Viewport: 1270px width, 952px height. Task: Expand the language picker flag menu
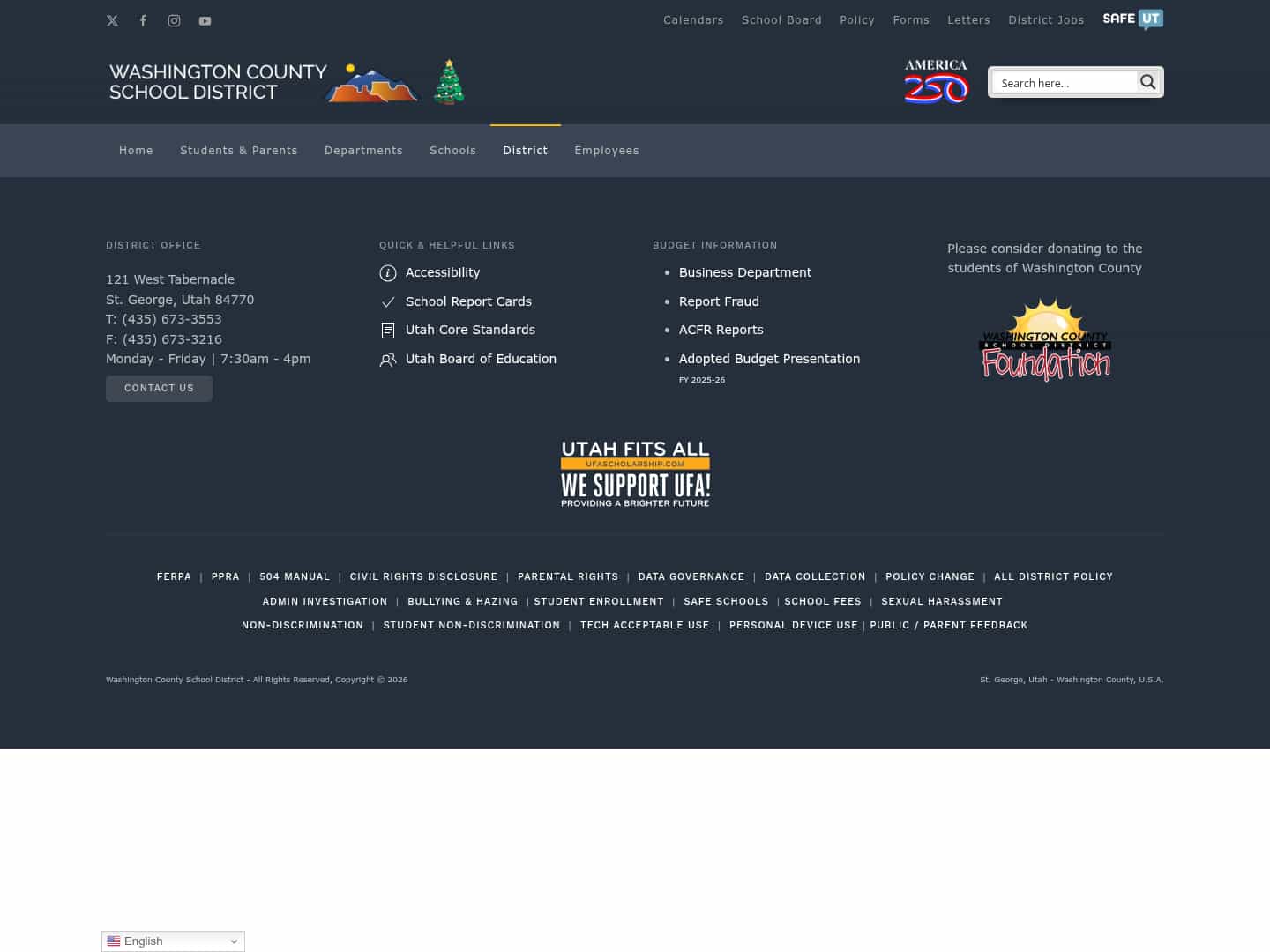click(x=114, y=941)
